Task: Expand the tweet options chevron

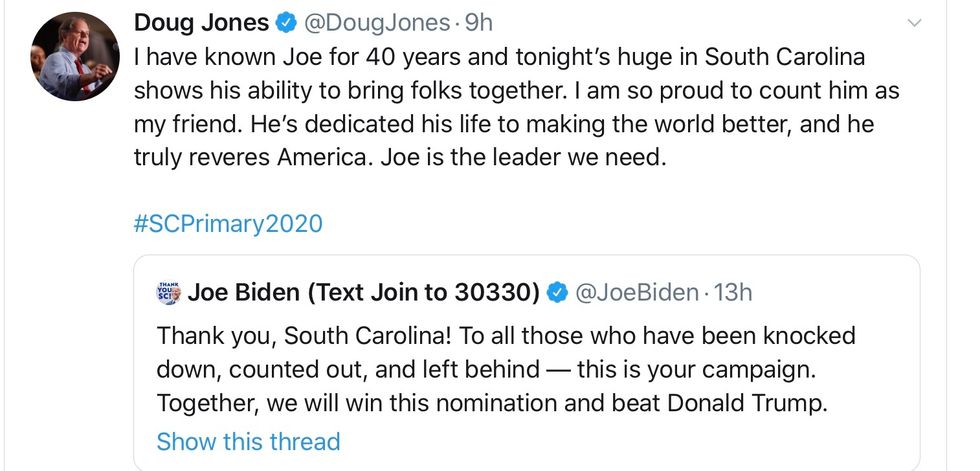Action: point(914,22)
